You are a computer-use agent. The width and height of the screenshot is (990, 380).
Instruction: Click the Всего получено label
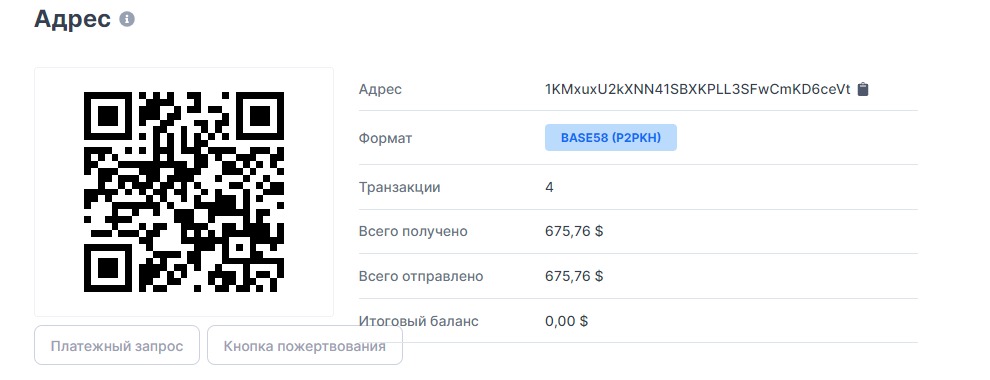pos(413,232)
